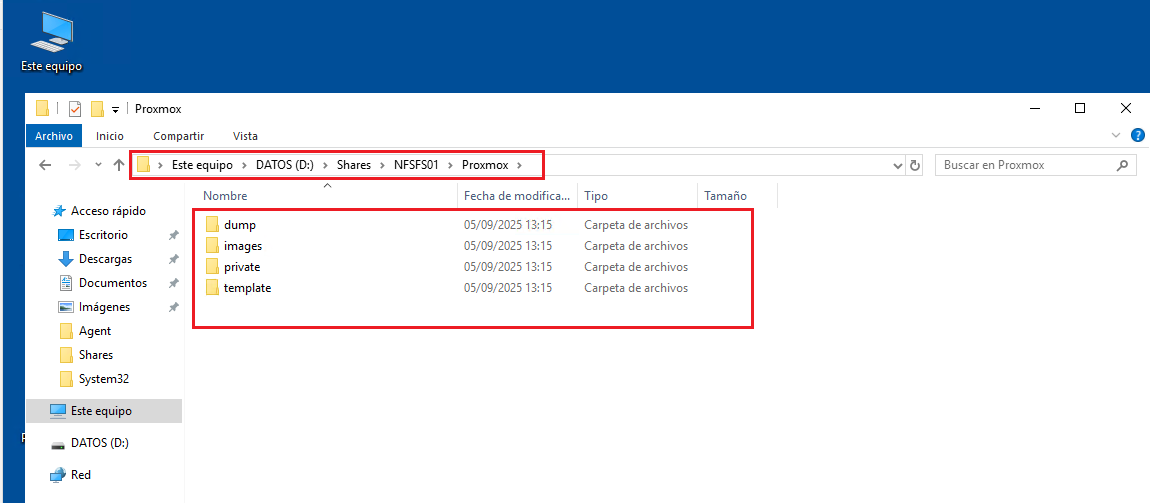This screenshot has height=503, width=1150.
Task: Click the search magnifier icon
Action: point(1121,165)
